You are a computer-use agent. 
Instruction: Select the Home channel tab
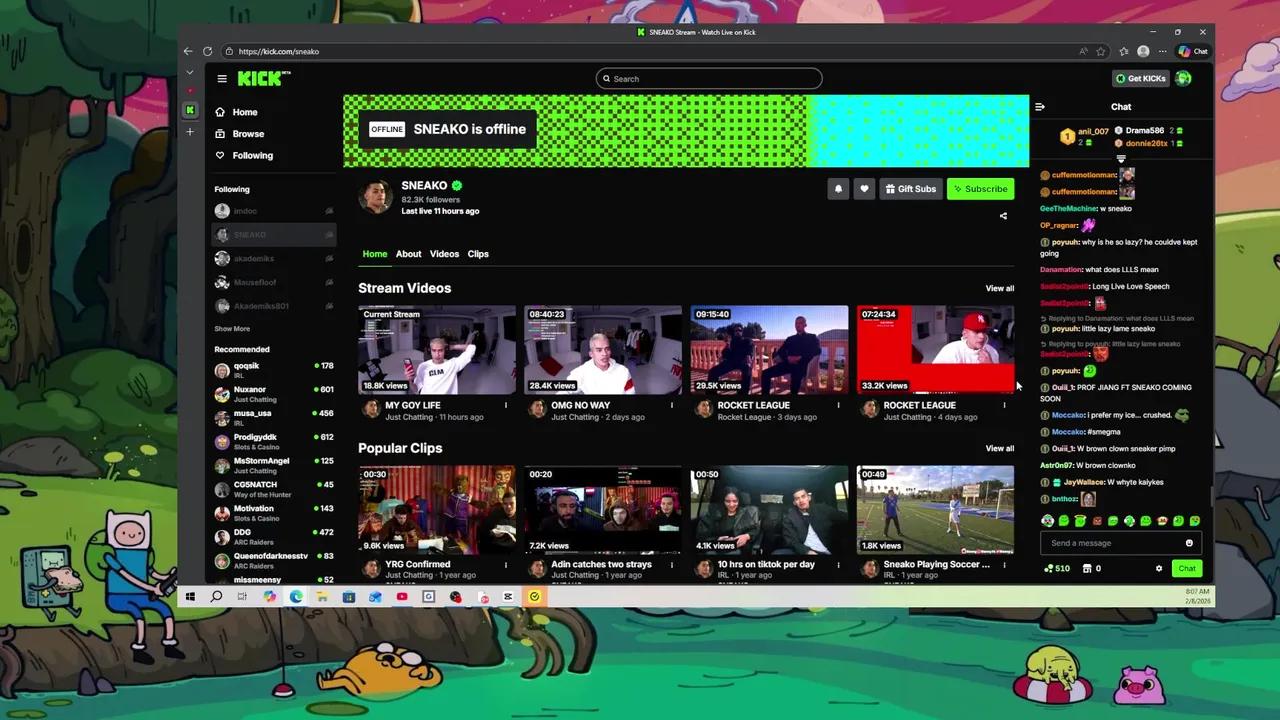click(375, 254)
